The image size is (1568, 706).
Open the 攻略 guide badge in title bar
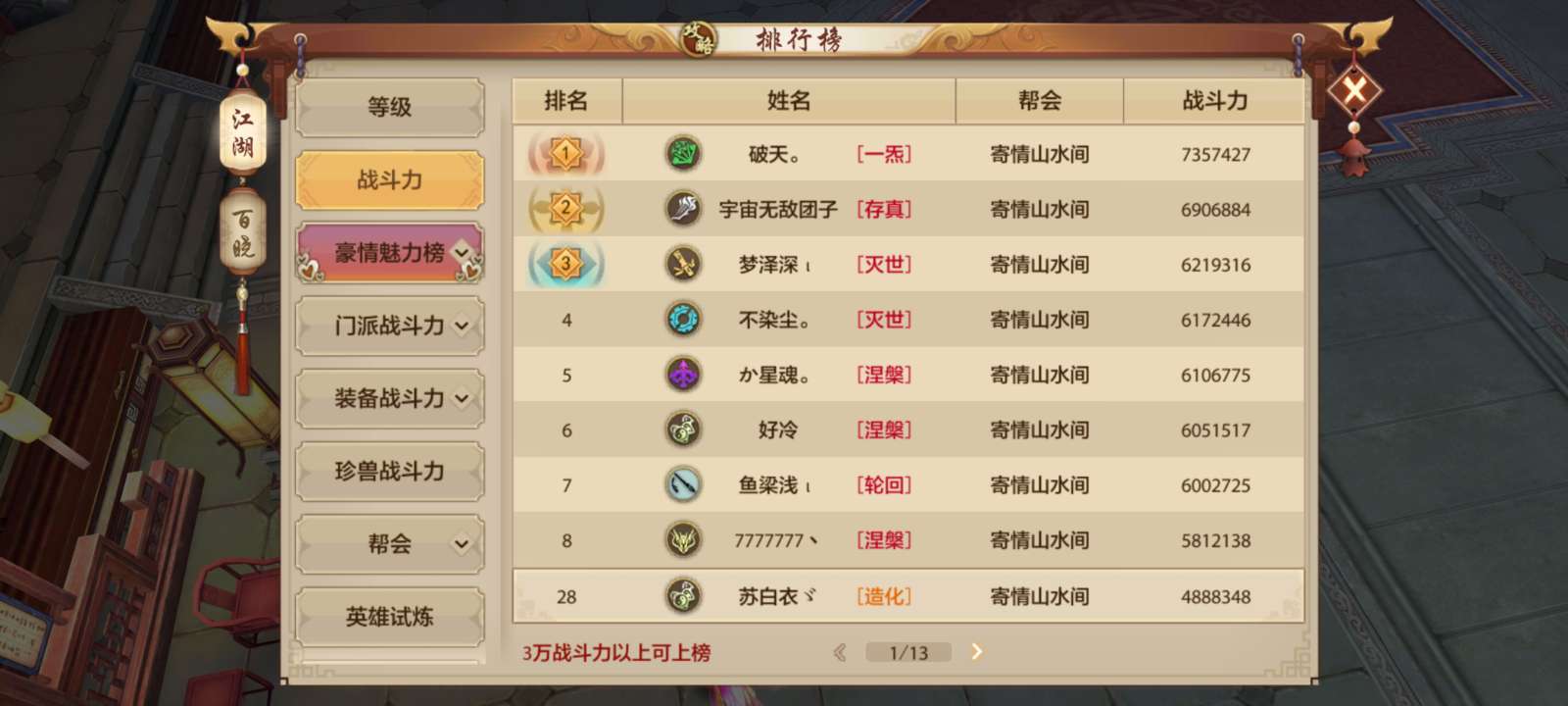(699, 39)
